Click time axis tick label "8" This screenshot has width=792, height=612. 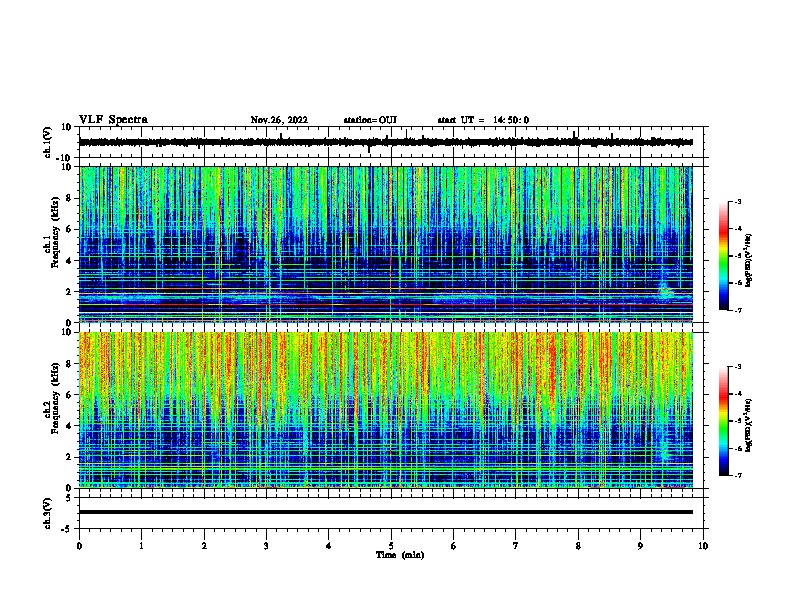coord(578,546)
